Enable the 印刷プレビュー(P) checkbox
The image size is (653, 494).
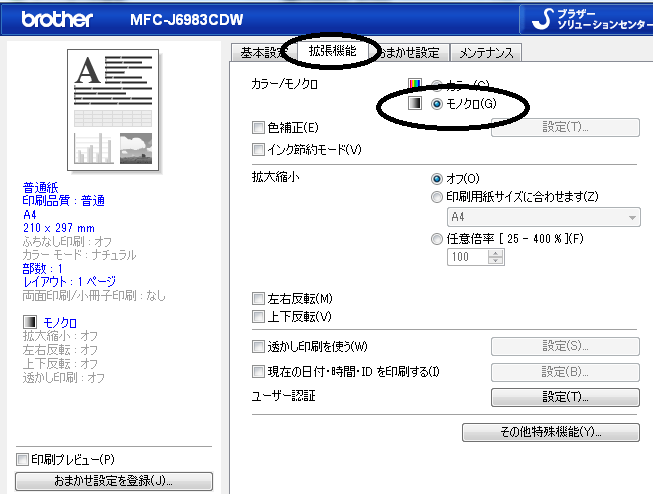coord(22,459)
